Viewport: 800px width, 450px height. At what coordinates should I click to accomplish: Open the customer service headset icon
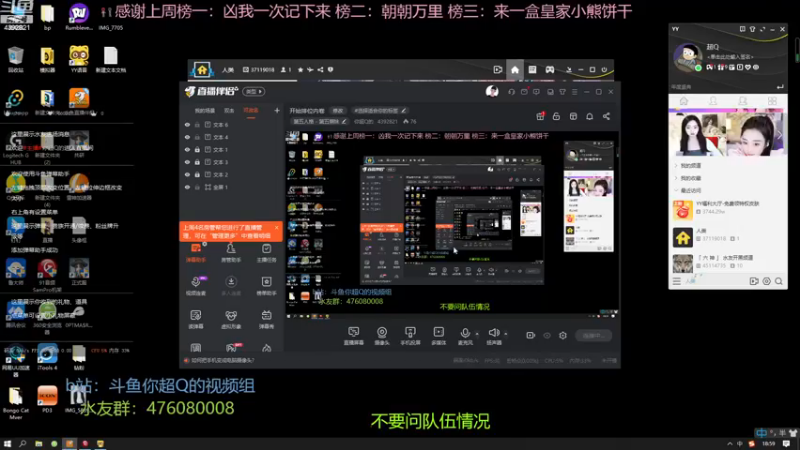(x=511, y=92)
